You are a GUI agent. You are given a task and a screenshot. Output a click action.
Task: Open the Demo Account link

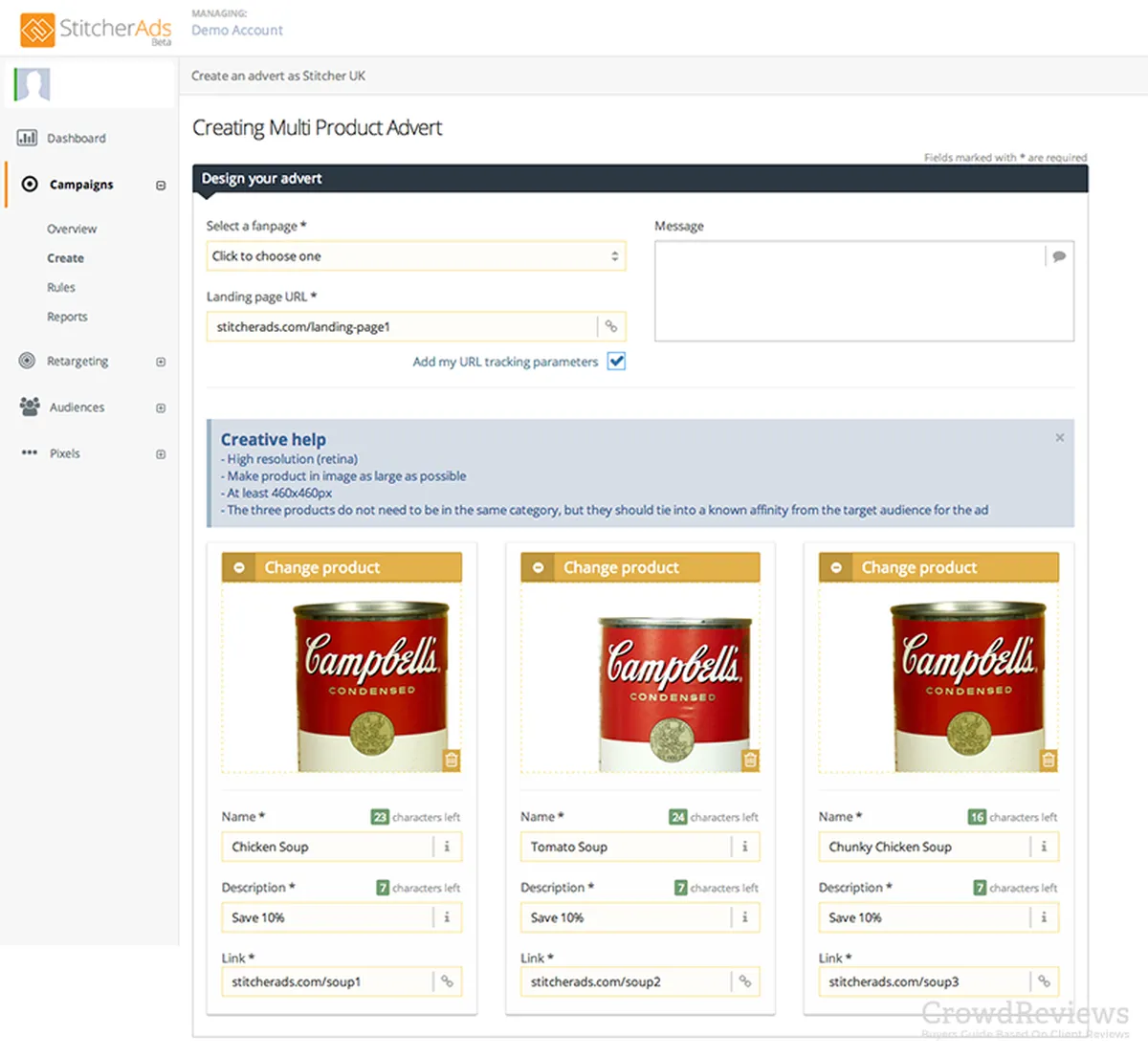tap(236, 31)
